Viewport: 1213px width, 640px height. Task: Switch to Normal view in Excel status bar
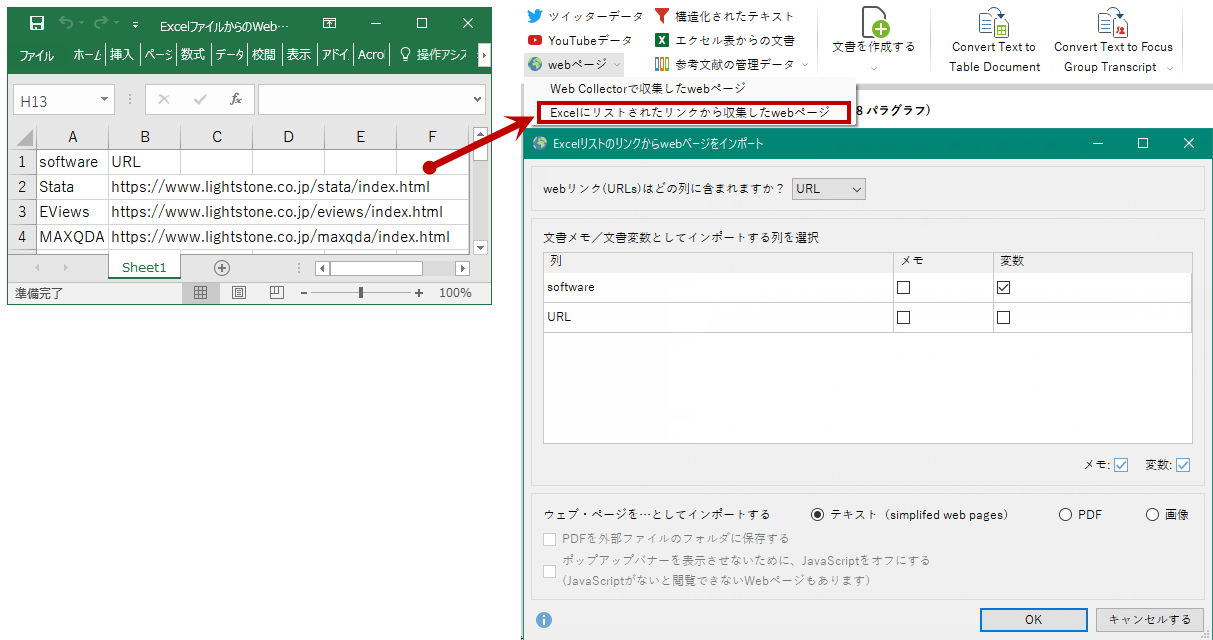coord(200,293)
